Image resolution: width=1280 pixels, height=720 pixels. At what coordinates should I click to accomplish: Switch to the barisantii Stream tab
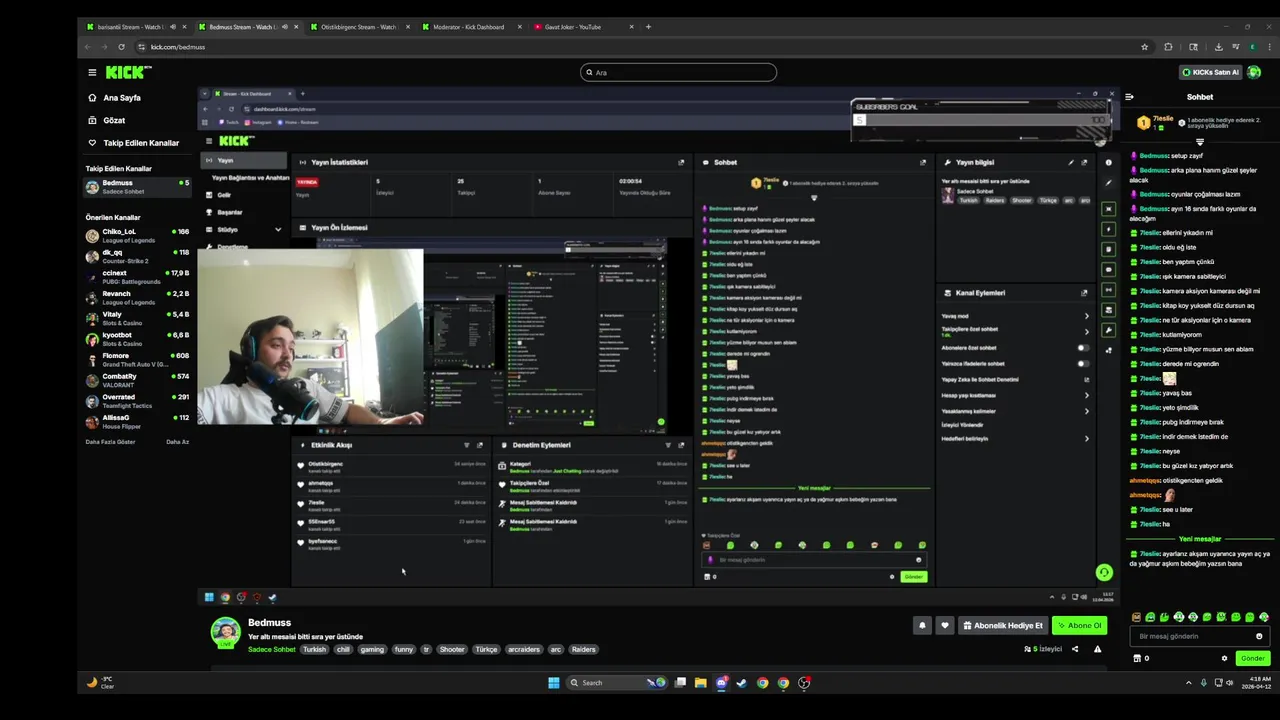click(134, 27)
